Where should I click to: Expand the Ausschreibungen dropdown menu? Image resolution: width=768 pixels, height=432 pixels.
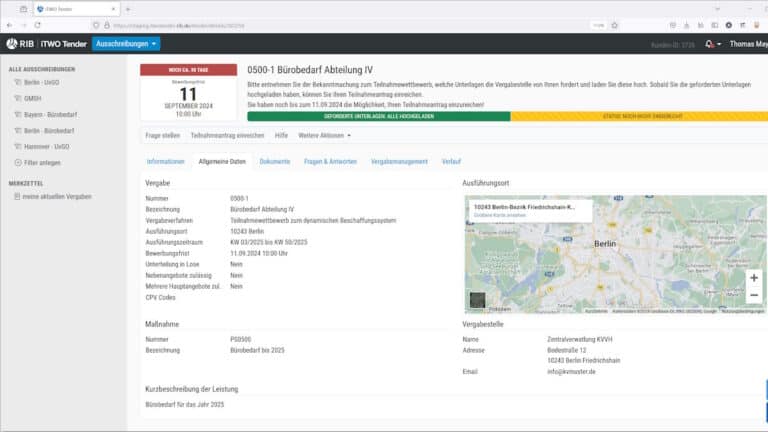[125, 44]
